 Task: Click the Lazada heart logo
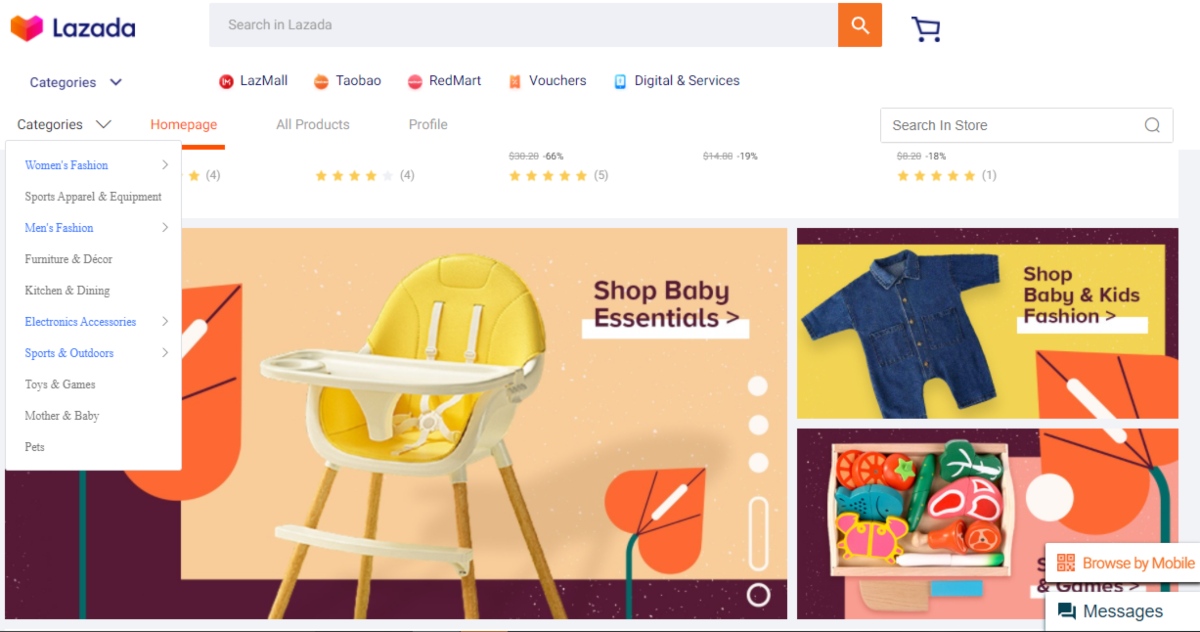tap(27, 28)
